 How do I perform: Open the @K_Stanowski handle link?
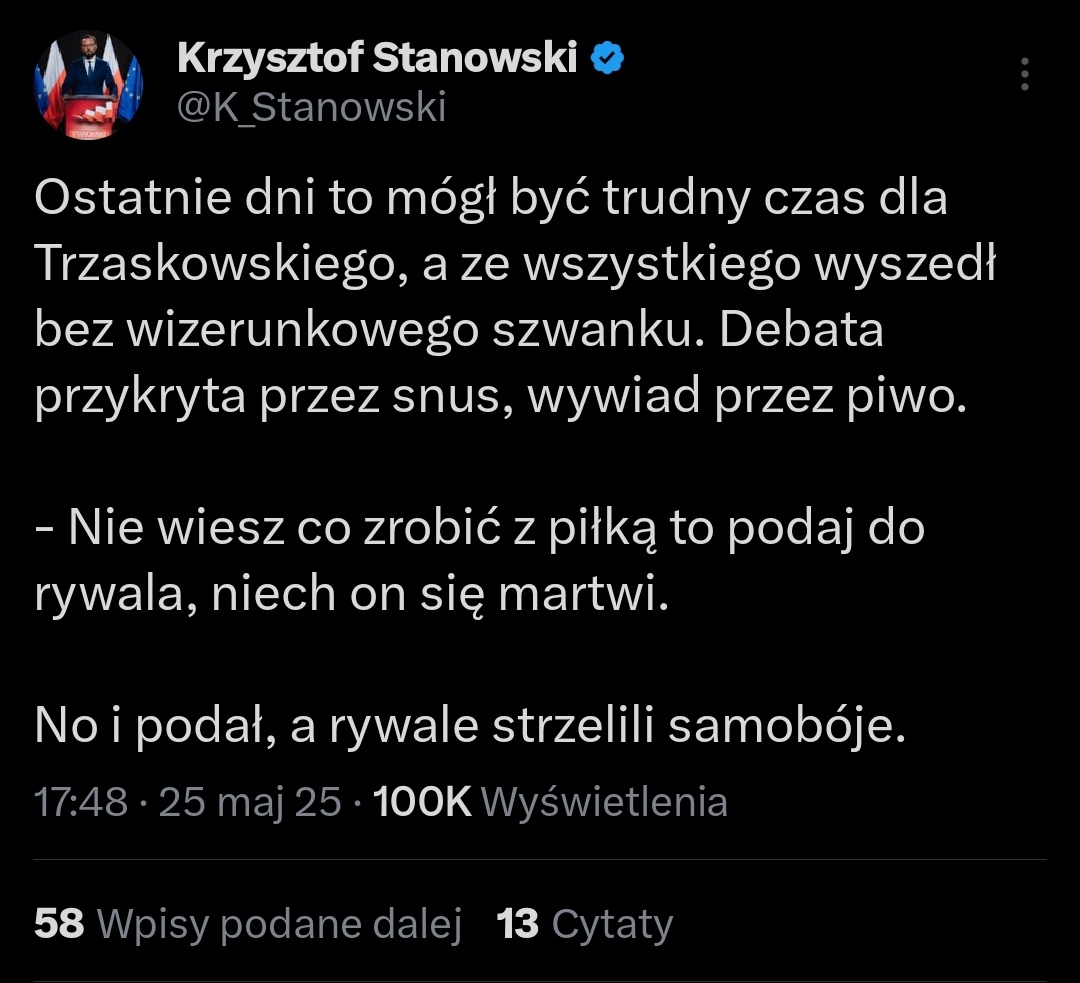tap(311, 106)
